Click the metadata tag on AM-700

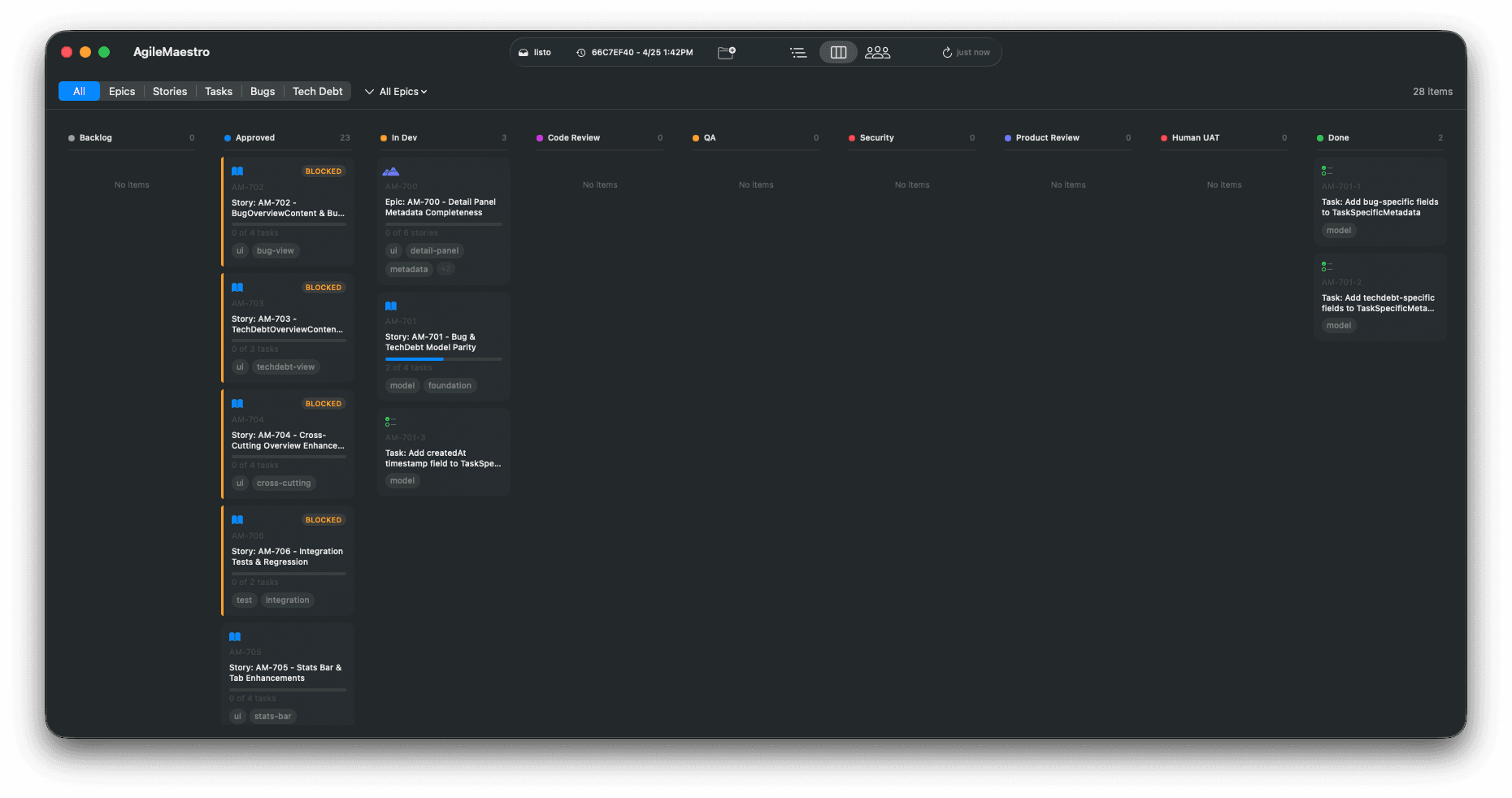click(409, 270)
